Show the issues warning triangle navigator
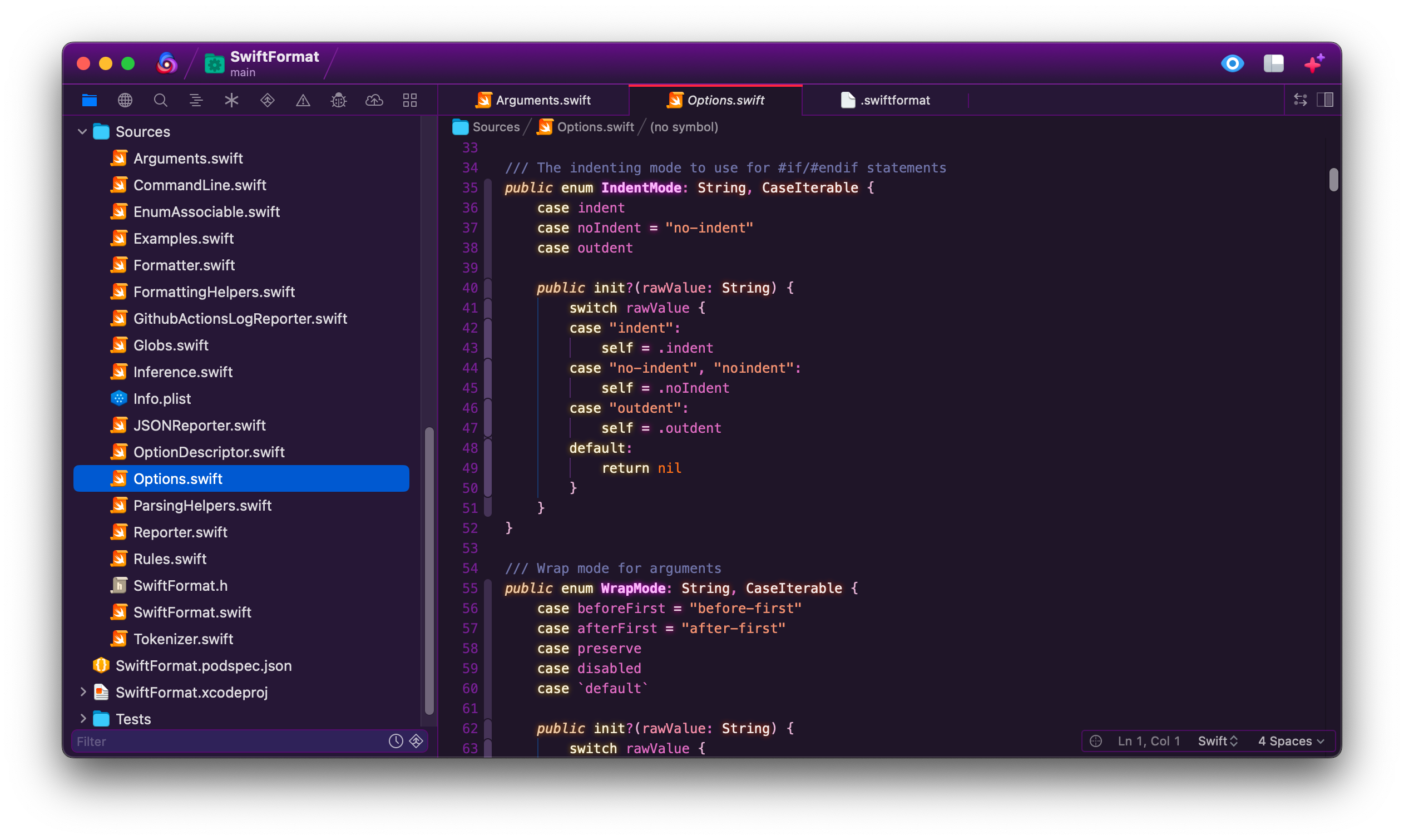 point(303,100)
